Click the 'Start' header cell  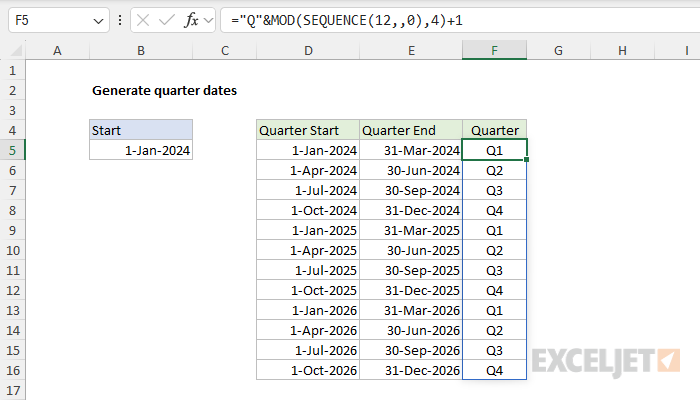tap(141, 130)
